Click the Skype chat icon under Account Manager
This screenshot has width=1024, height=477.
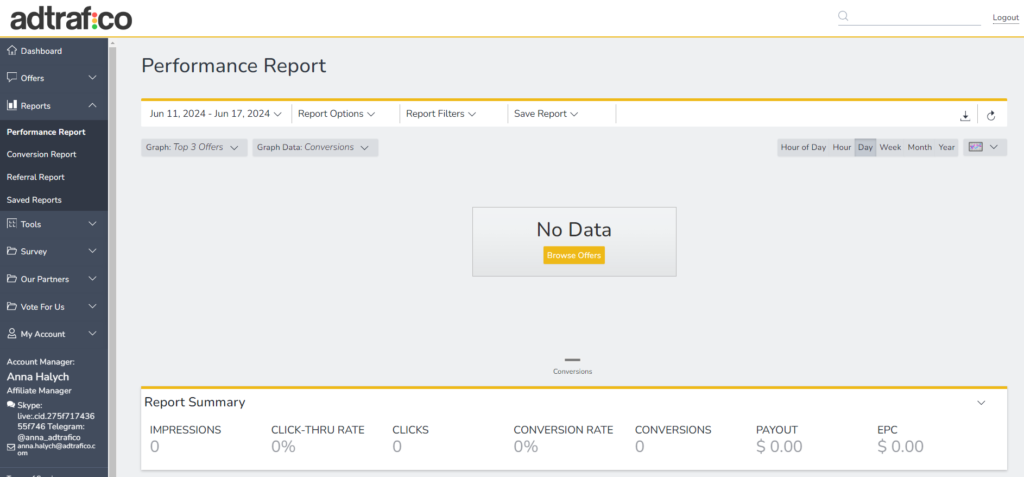10,404
